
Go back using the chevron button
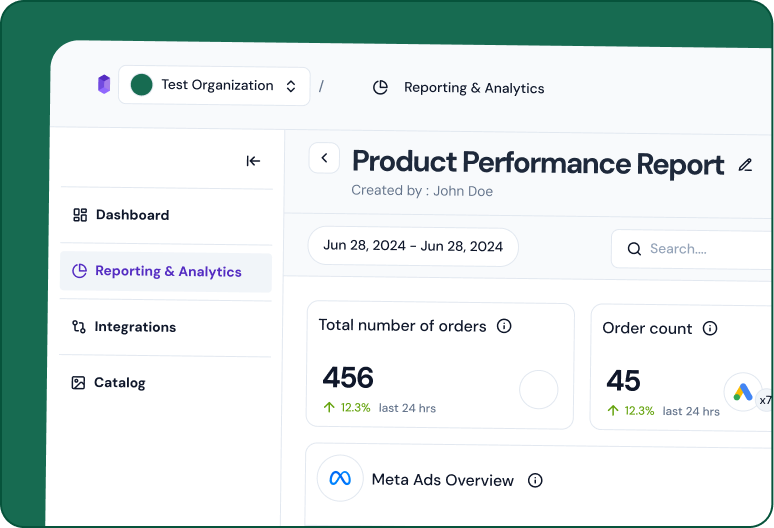pyautogui.click(x=324, y=158)
